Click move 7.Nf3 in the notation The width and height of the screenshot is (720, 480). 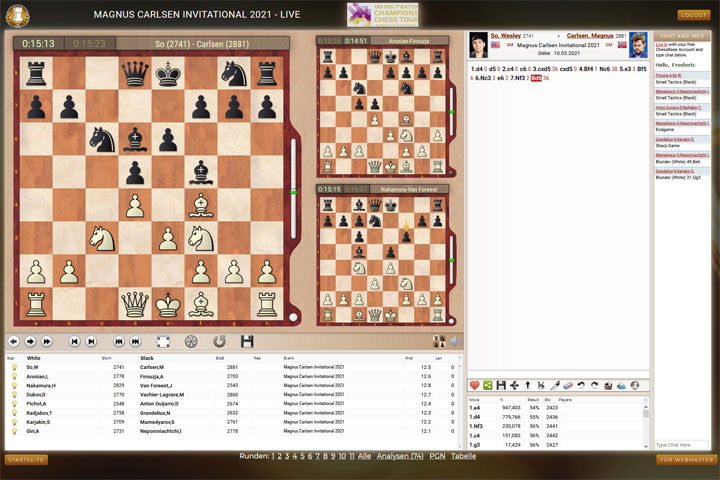point(518,78)
